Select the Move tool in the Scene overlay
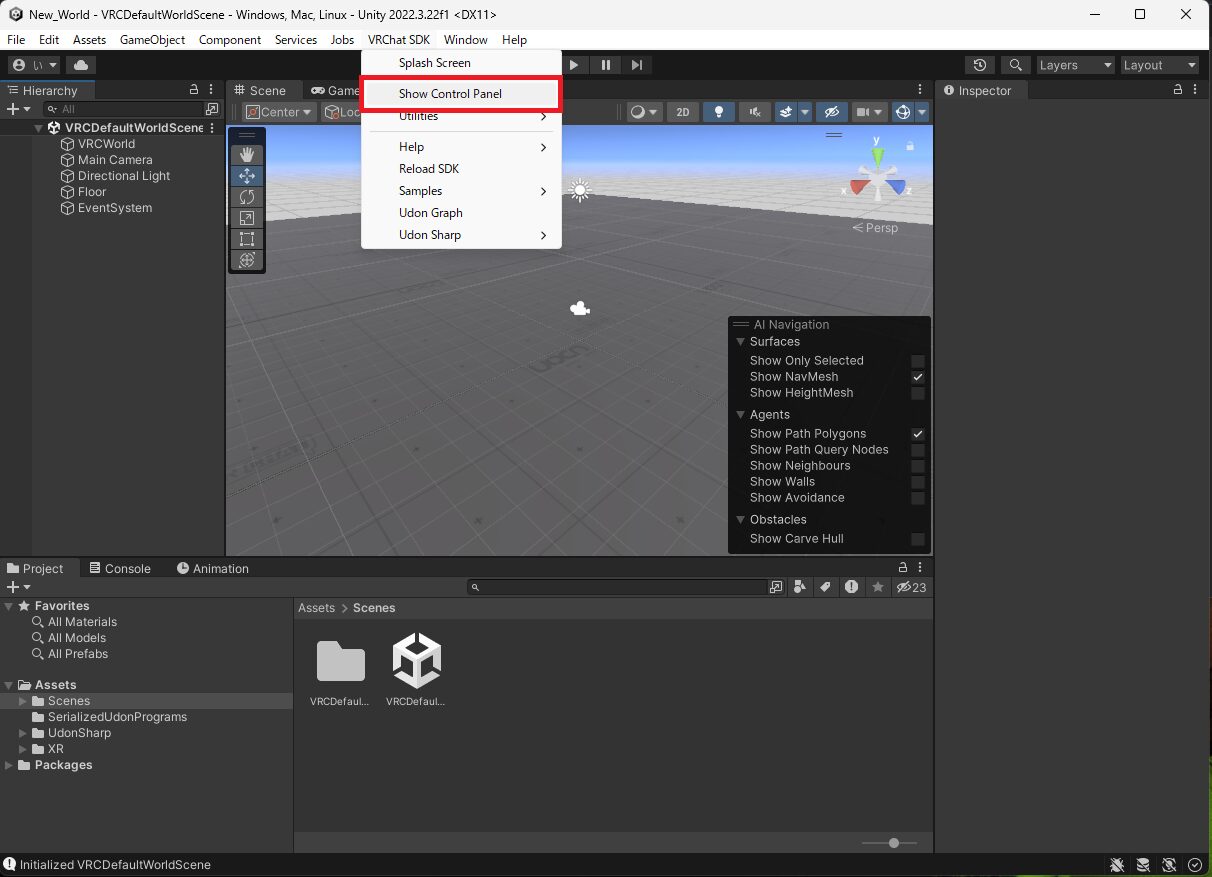 (x=247, y=175)
